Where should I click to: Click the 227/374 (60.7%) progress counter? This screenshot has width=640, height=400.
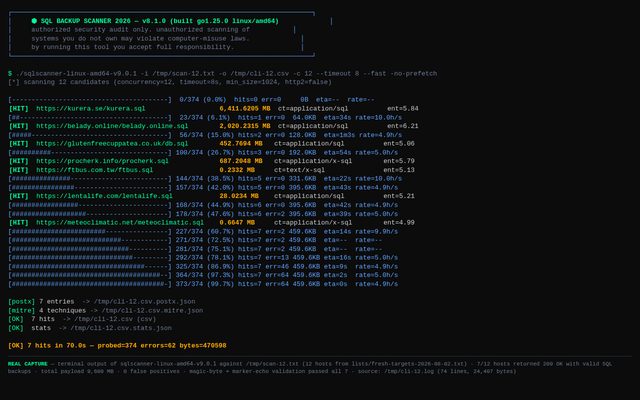click(205, 232)
